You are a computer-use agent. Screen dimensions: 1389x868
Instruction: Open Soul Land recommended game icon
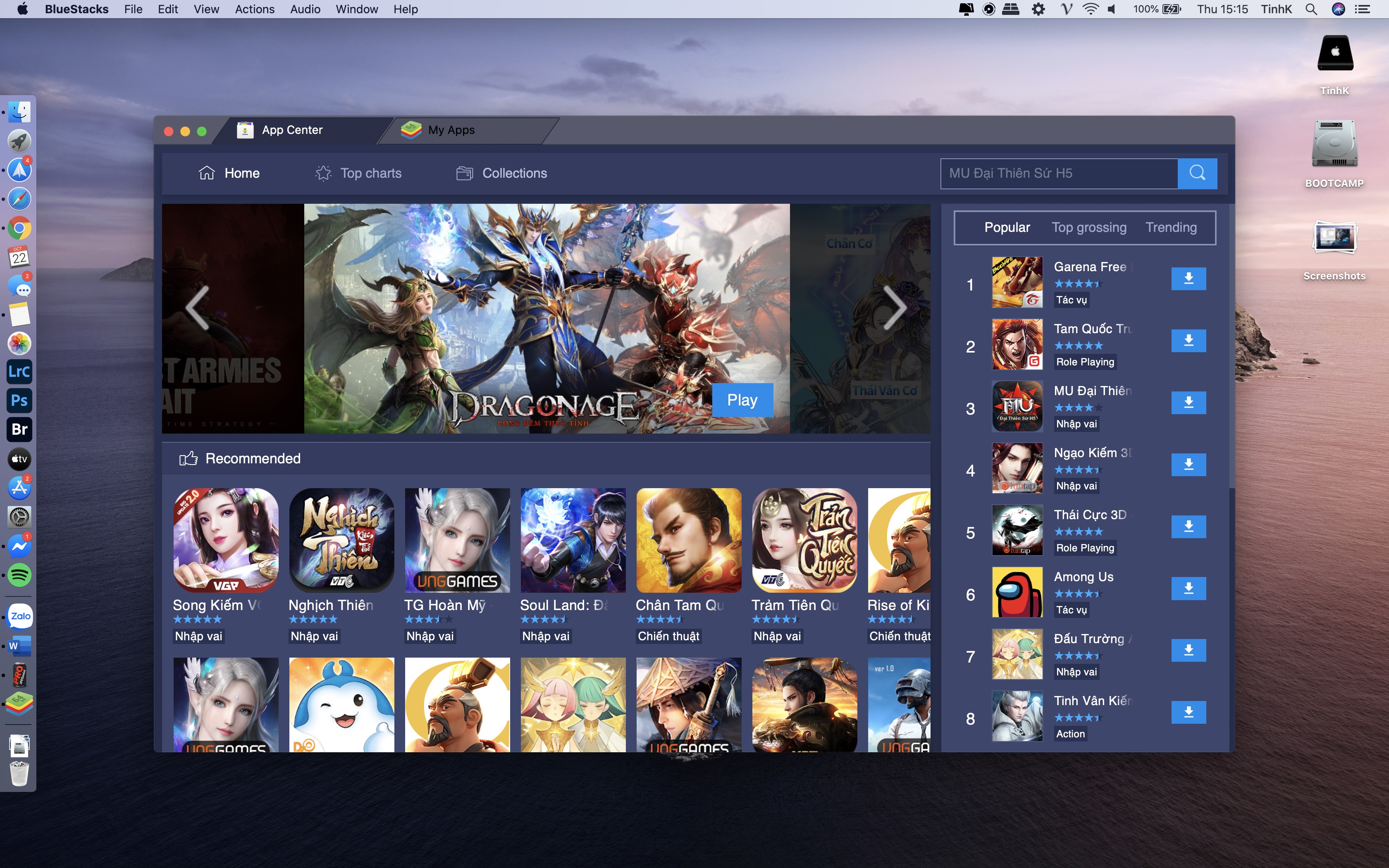point(573,540)
